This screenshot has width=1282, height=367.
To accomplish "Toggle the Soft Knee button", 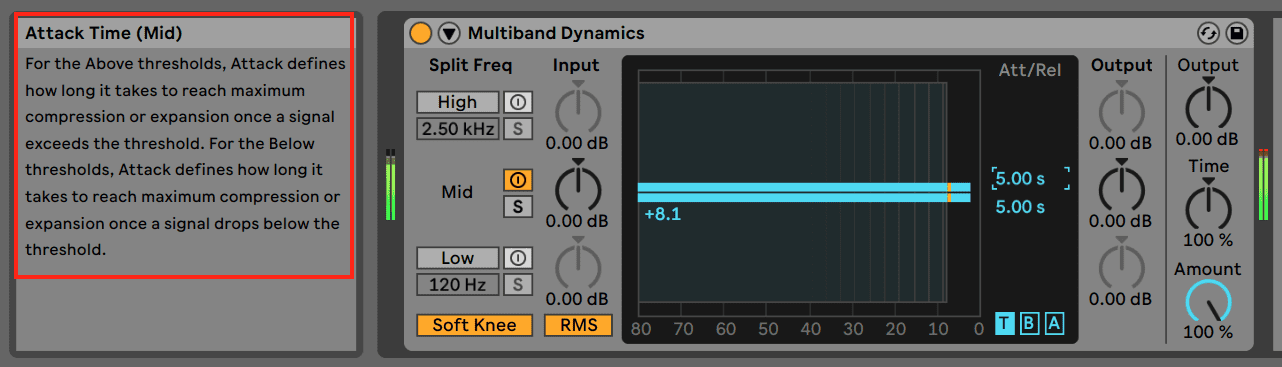I will (474, 325).
